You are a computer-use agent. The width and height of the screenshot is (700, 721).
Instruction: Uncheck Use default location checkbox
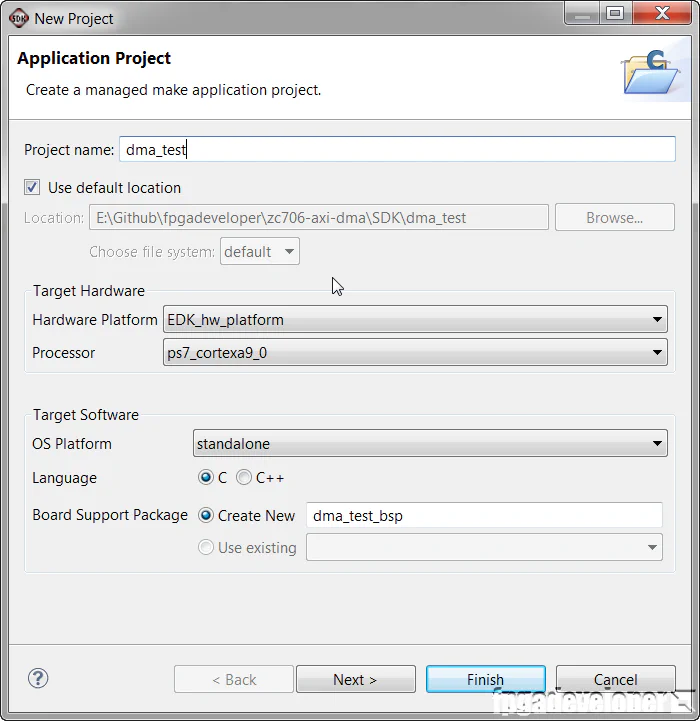click(x=32, y=187)
